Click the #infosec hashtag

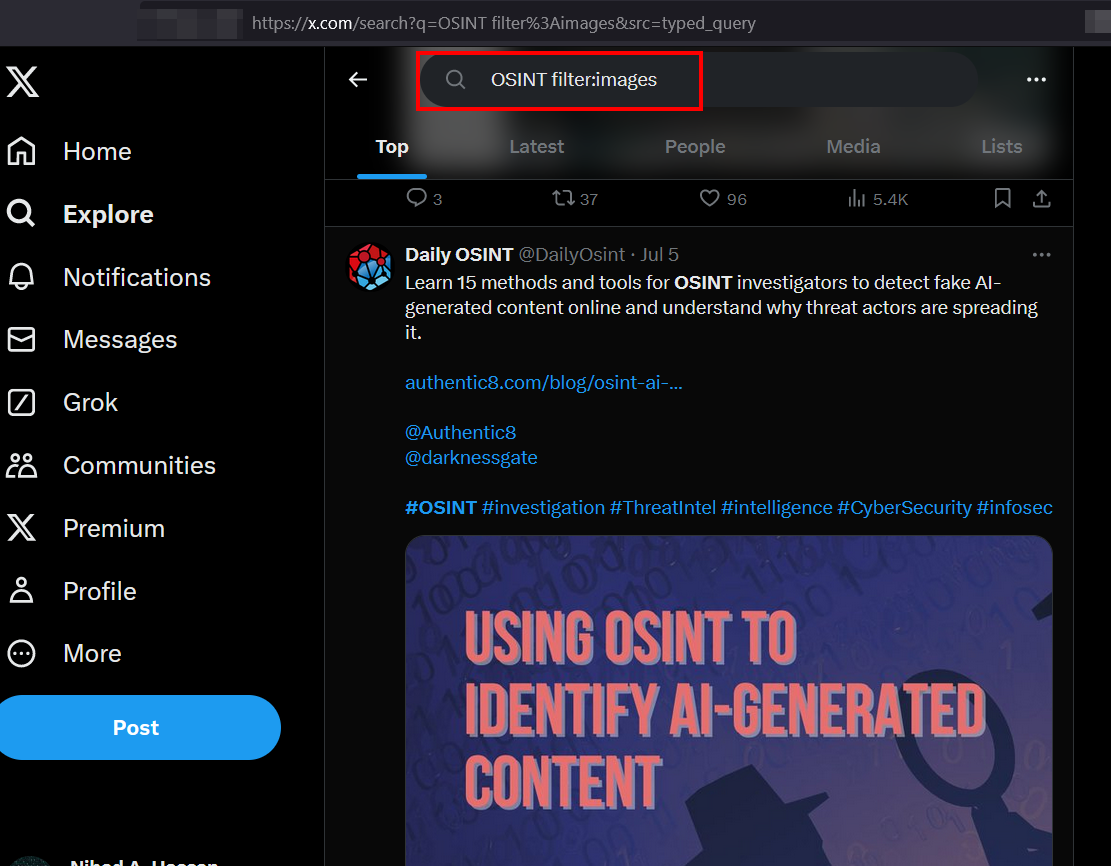(1014, 507)
